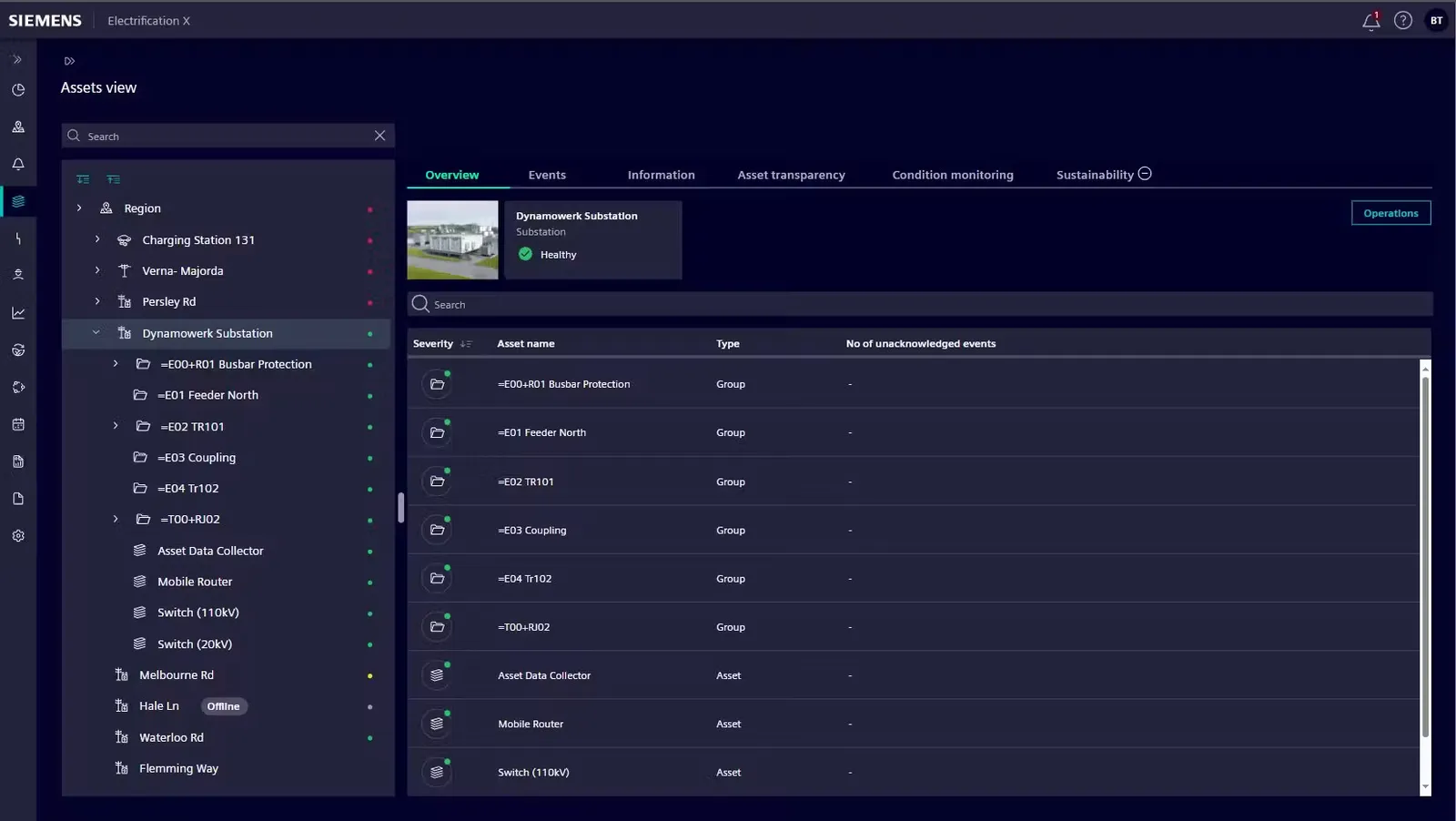Click the Dynamowerk Substation photo thumbnail
This screenshot has height=821, width=1456.
click(452, 240)
